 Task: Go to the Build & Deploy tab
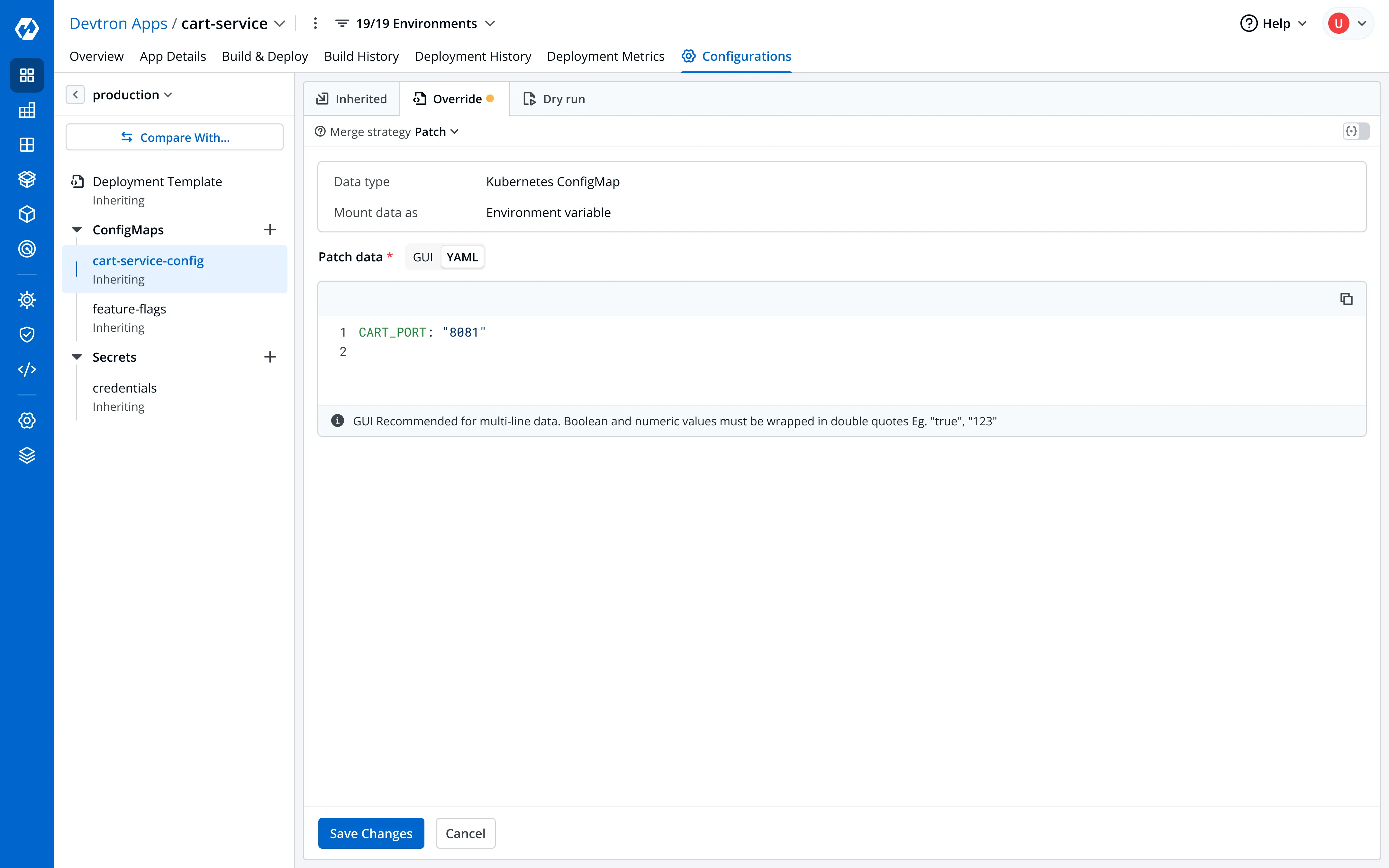pos(265,56)
